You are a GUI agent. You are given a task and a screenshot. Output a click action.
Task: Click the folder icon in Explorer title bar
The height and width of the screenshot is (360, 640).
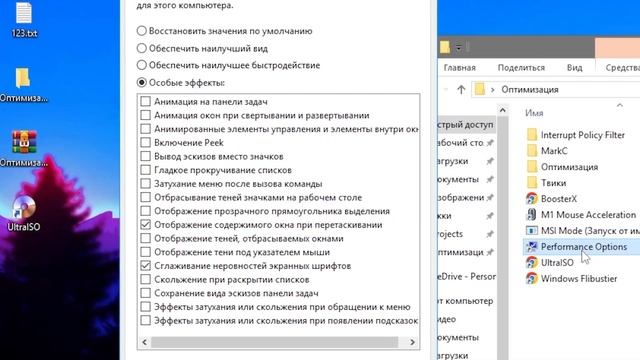(x=445, y=47)
